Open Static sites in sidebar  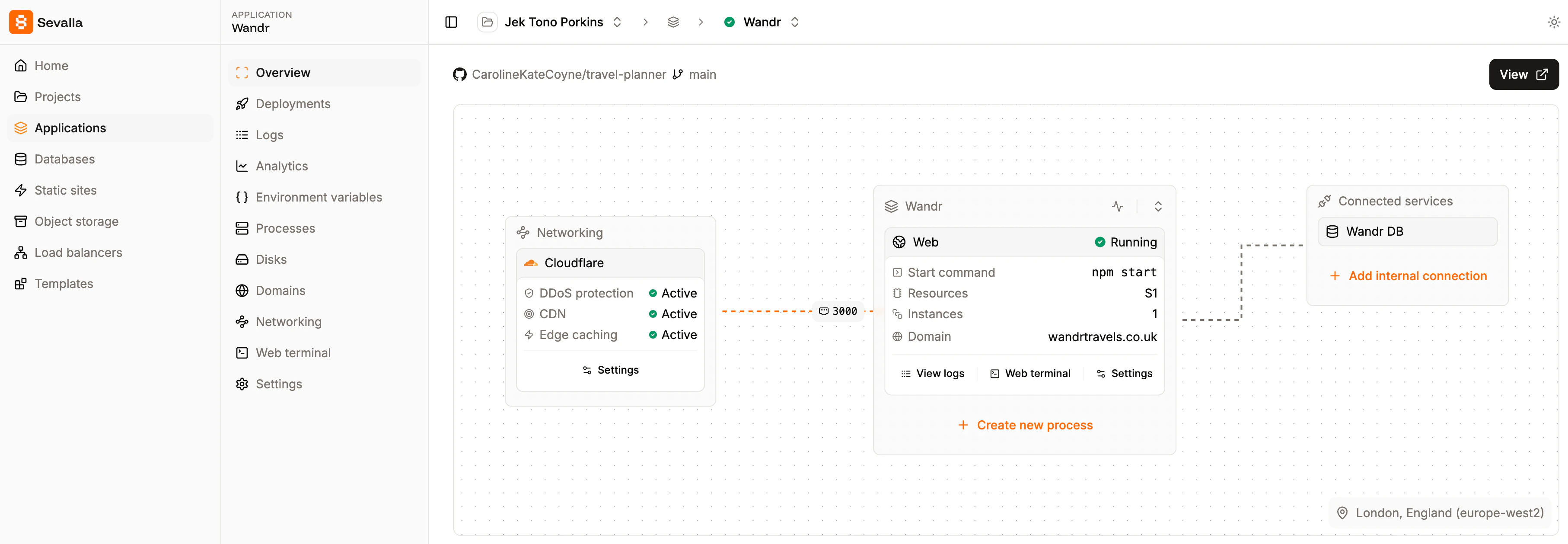[110, 190]
